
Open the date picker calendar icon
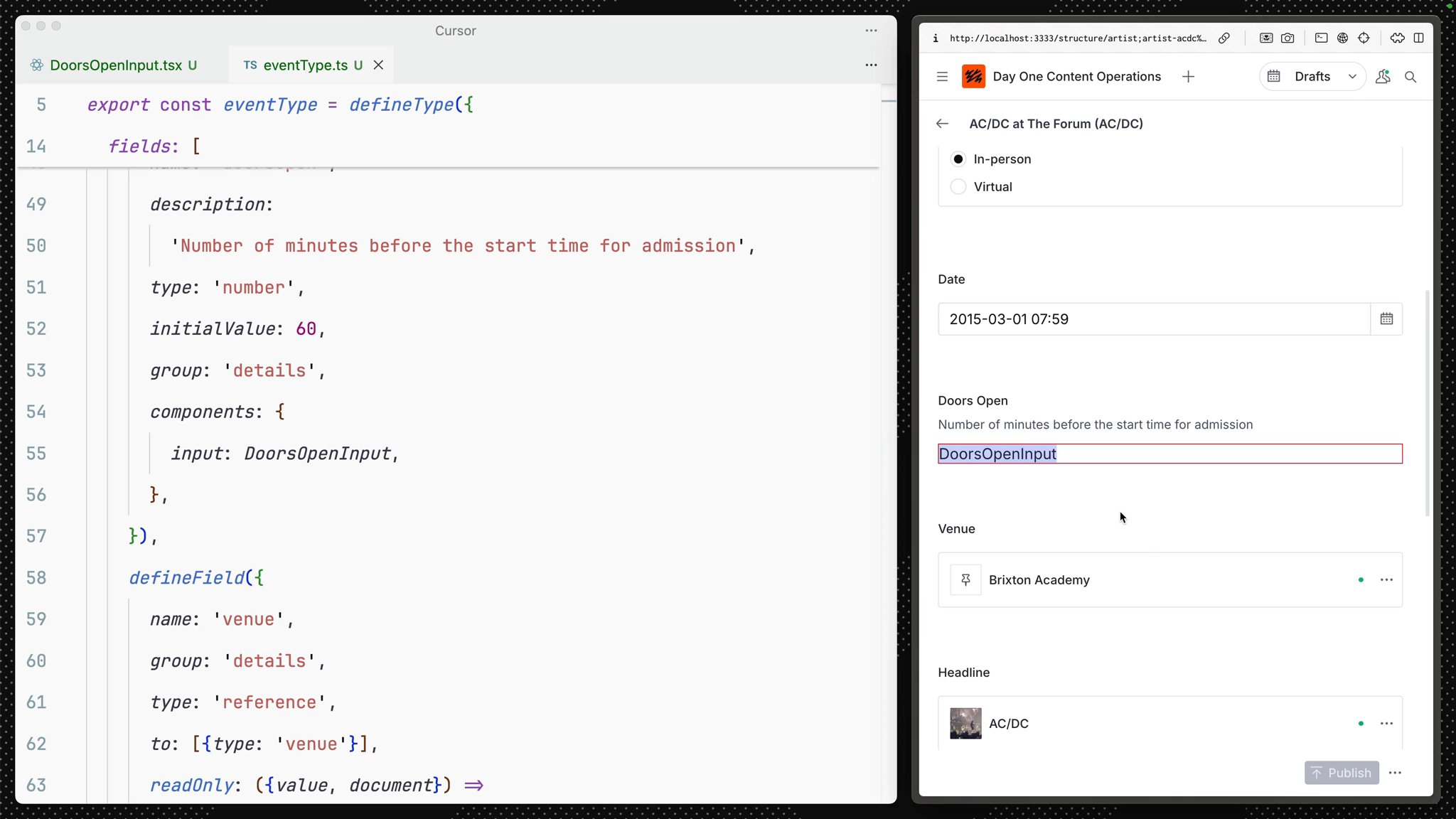tap(1386, 319)
